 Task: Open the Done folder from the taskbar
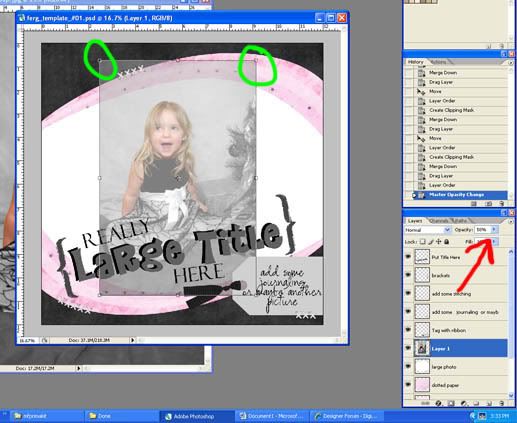point(121,416)
